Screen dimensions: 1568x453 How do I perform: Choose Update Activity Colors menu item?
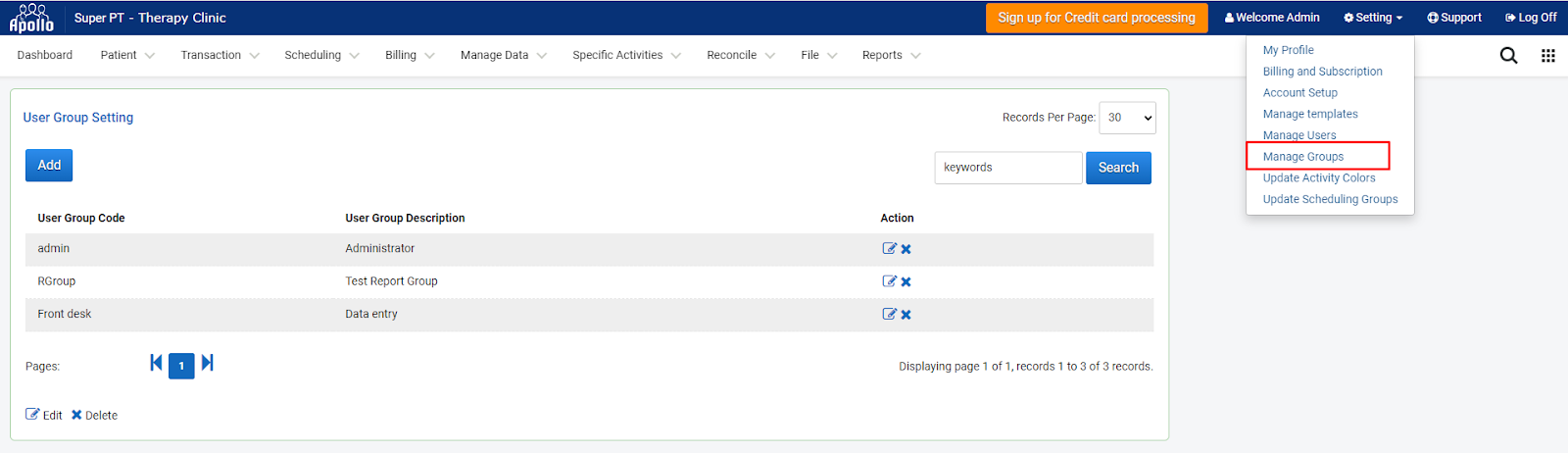(x=1319, y=178)
